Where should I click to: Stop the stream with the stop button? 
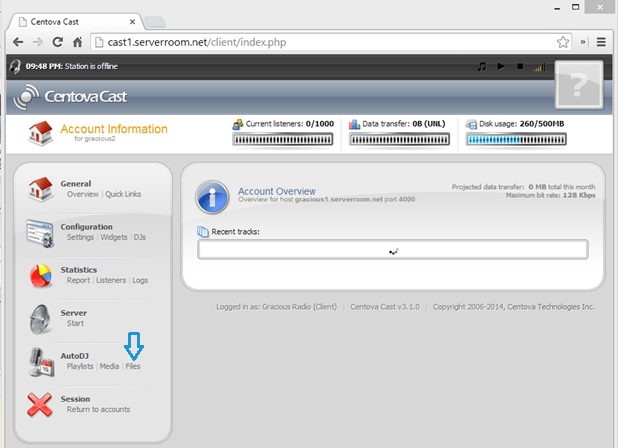tap(520, 66)
